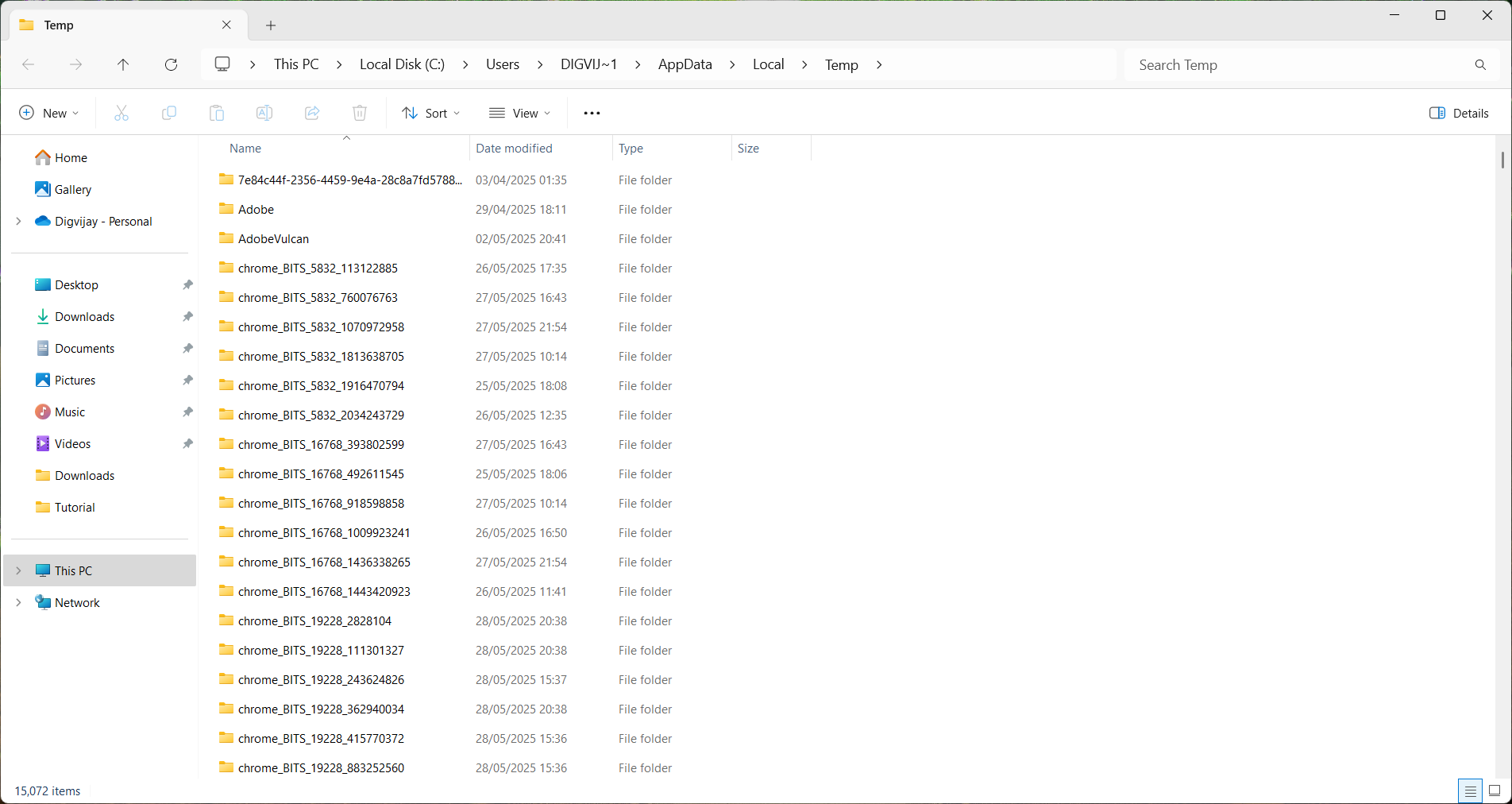Click the Delete trash icon
Screen dimensions: 1512x804
360,113
